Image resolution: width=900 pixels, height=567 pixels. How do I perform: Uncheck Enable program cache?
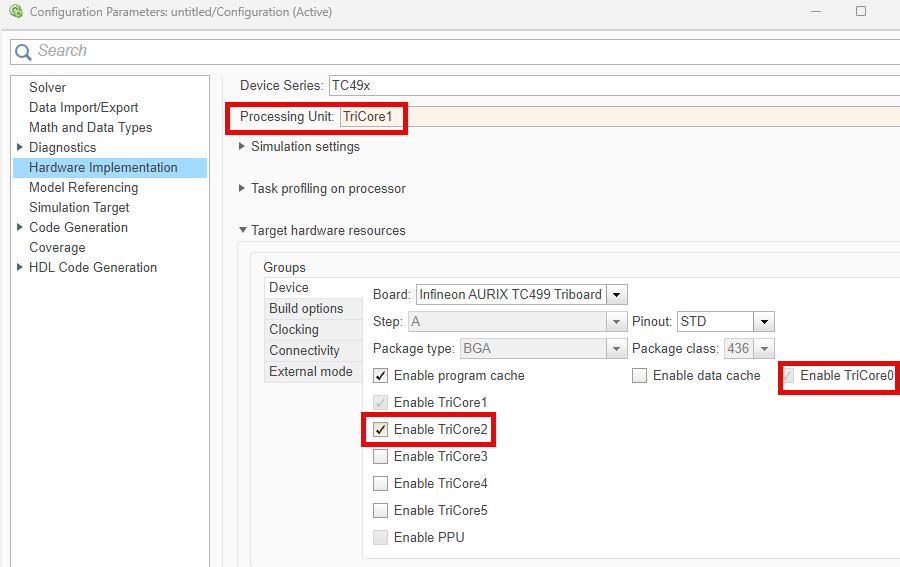coord(381,376)
